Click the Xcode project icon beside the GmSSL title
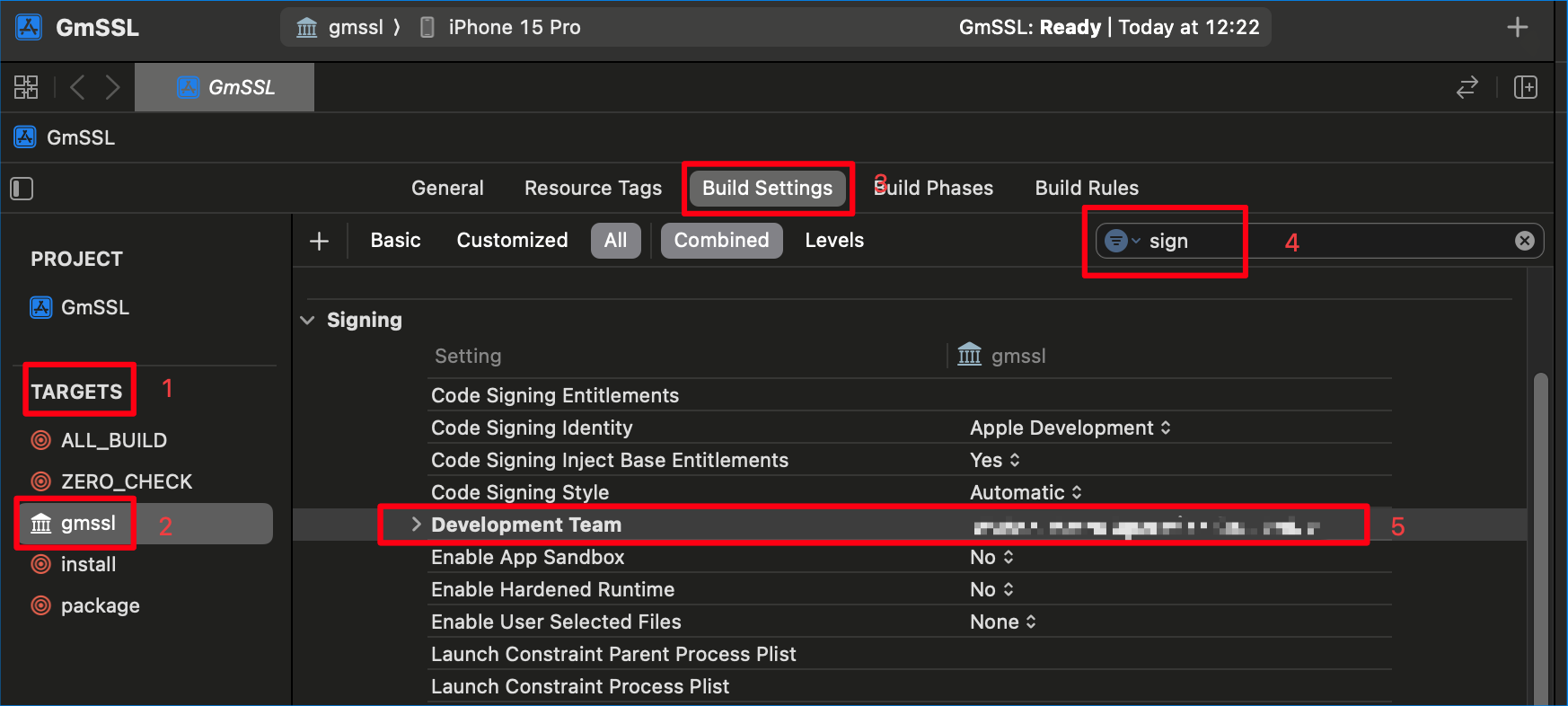 click(x=29, y=27)
